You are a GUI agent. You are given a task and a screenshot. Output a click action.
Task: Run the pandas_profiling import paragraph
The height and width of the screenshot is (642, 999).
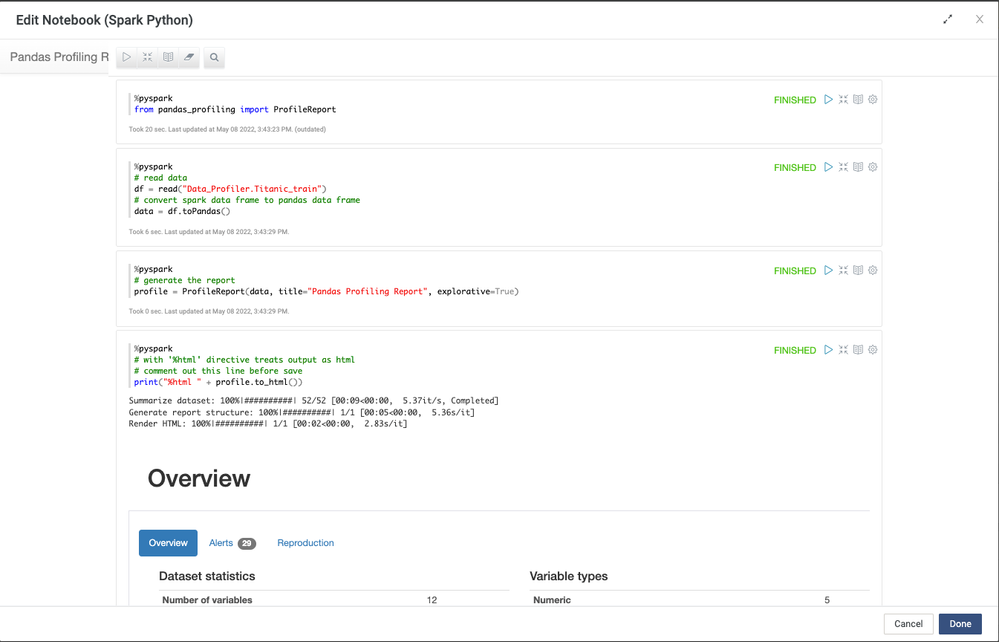coord(828,100)
